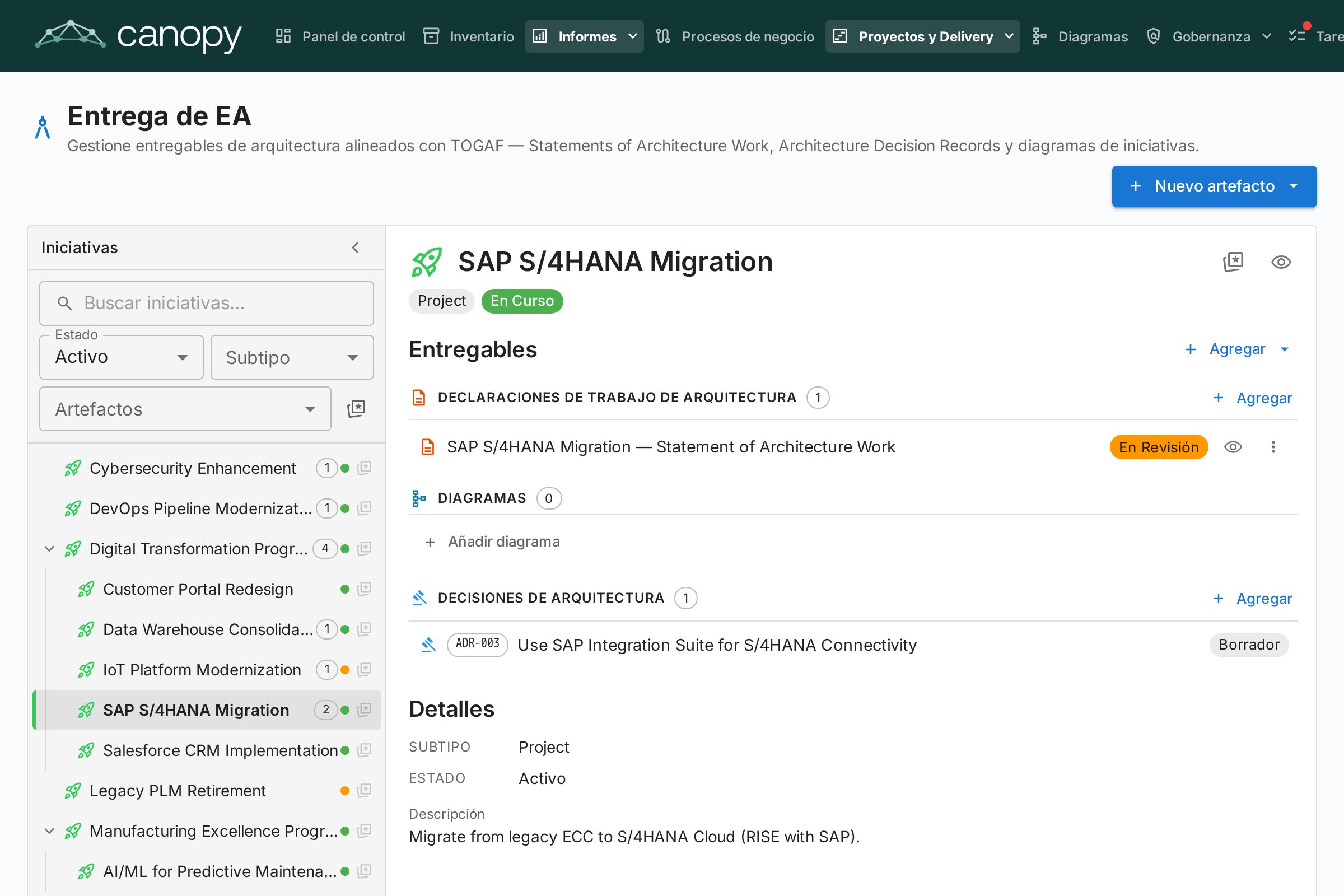Screen dimensions: 1344x896
Task: Click bookmark icon on AI/ML Predictive Maintenance row
Action: tap(364, 871)
